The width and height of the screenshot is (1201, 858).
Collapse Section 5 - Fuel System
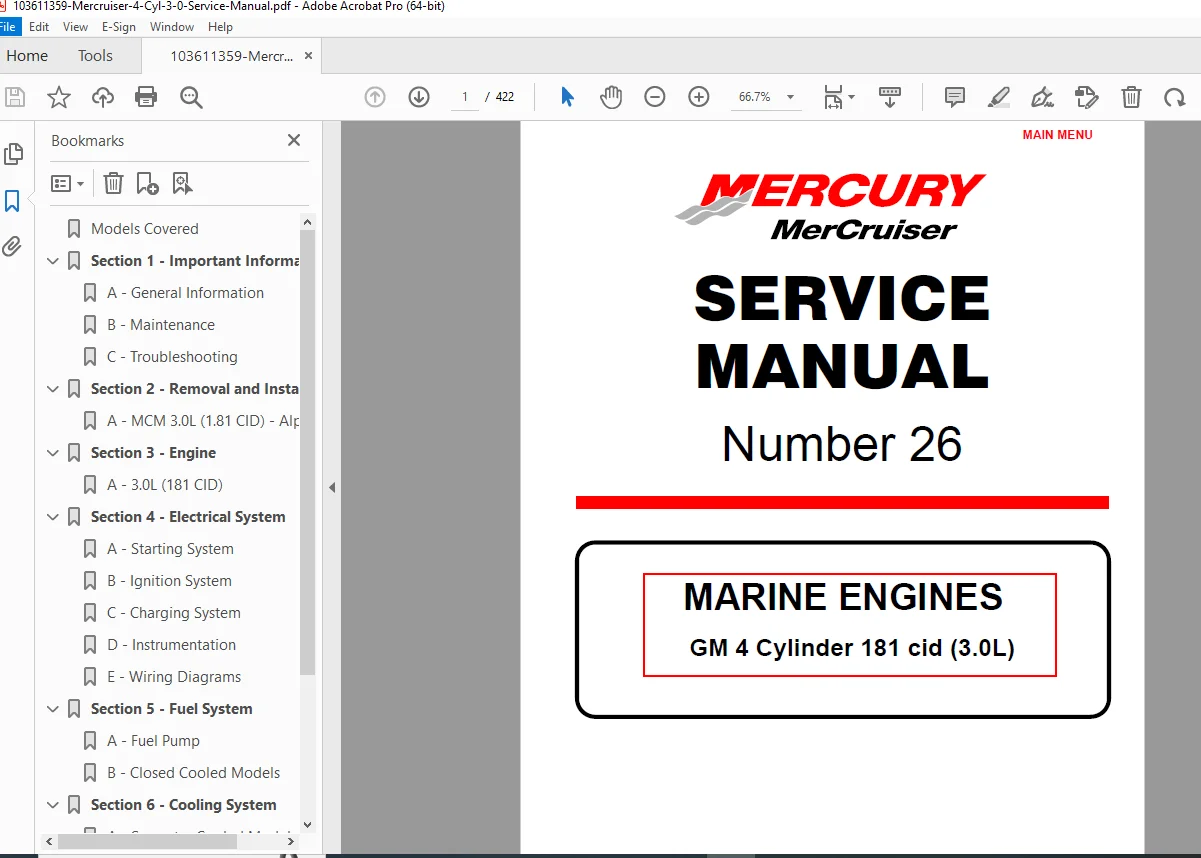click(x=53, y=709)
